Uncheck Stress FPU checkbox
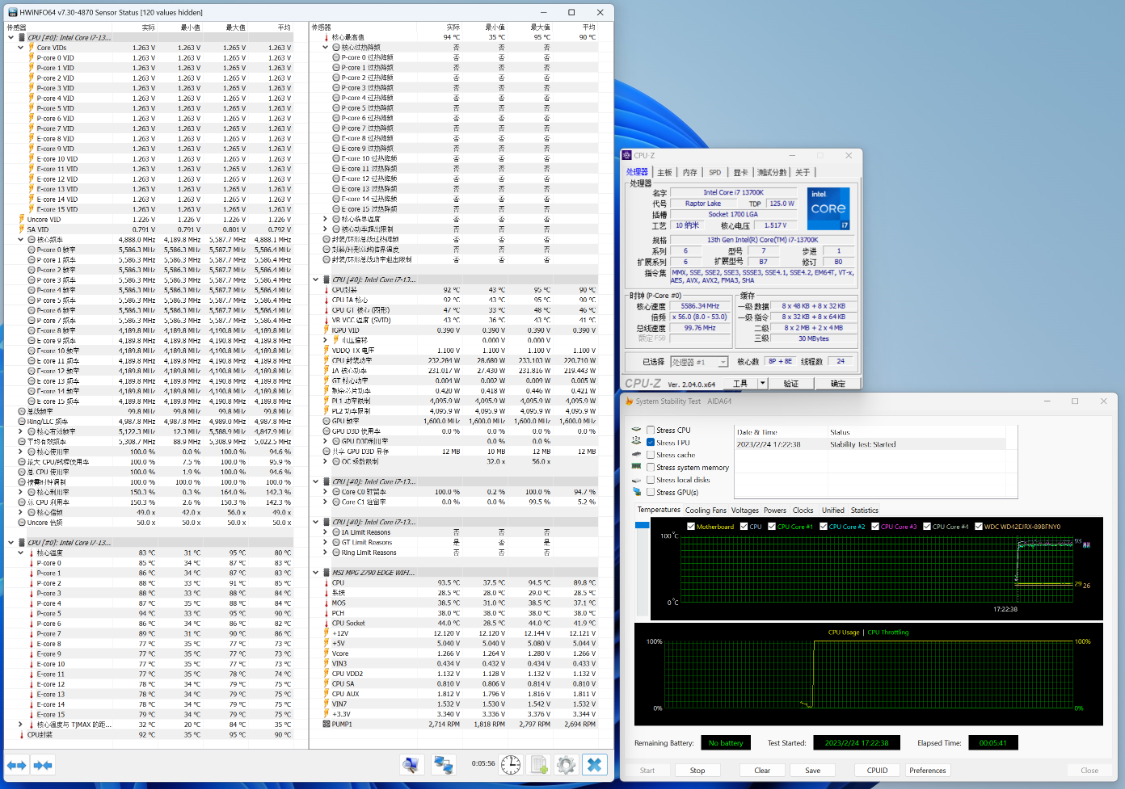The width and height of the screenshot is (1125, 789). point(651,443)
